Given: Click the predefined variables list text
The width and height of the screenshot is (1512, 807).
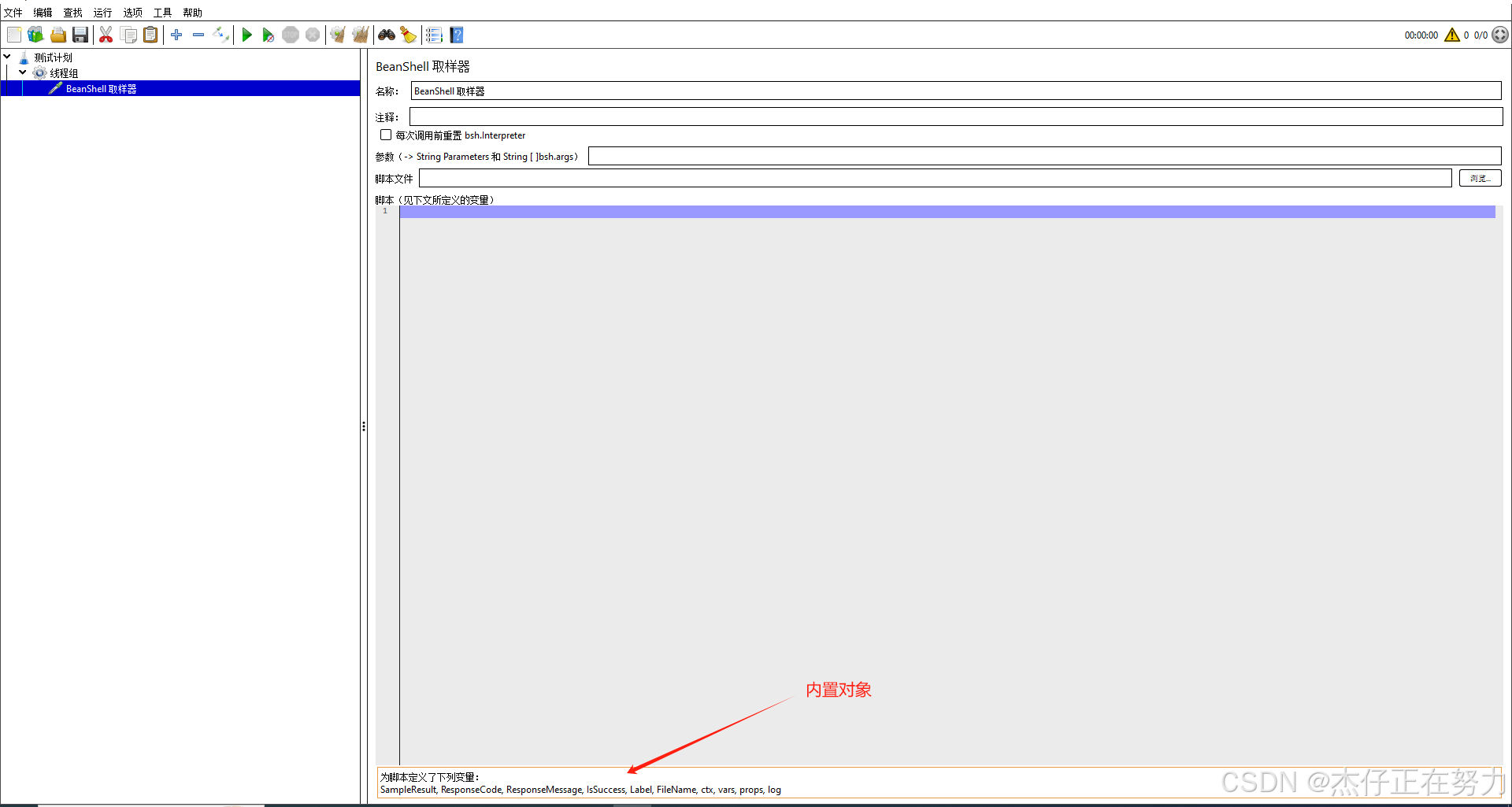Looking at the screenshot, I should (580, 790).
